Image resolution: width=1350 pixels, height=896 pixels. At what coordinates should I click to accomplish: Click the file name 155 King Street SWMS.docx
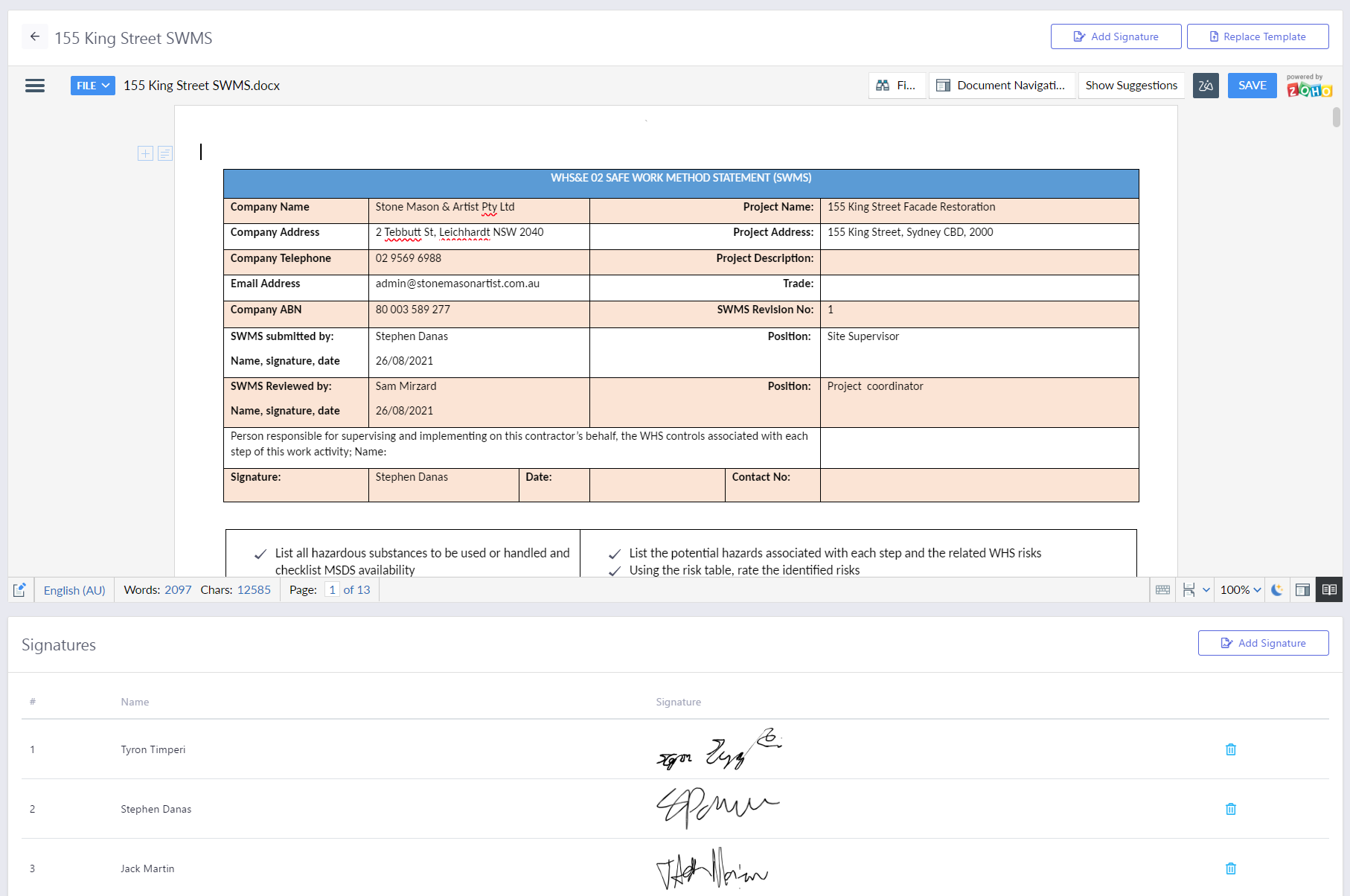click(x=202, y=86)
